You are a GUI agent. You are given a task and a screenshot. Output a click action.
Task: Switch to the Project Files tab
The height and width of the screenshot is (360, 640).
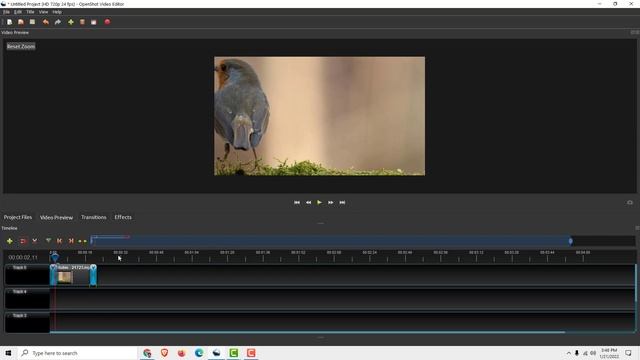coord(18,217)
